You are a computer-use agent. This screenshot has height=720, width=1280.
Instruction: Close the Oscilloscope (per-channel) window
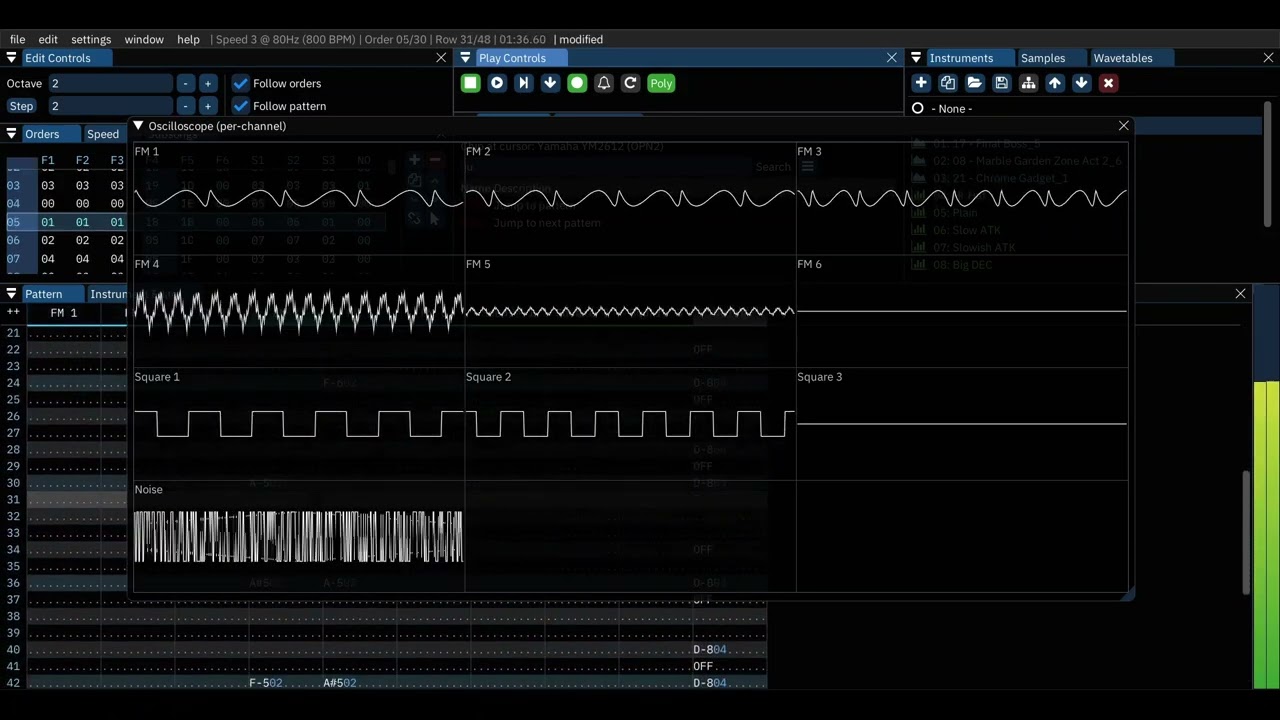[1123, 126]
